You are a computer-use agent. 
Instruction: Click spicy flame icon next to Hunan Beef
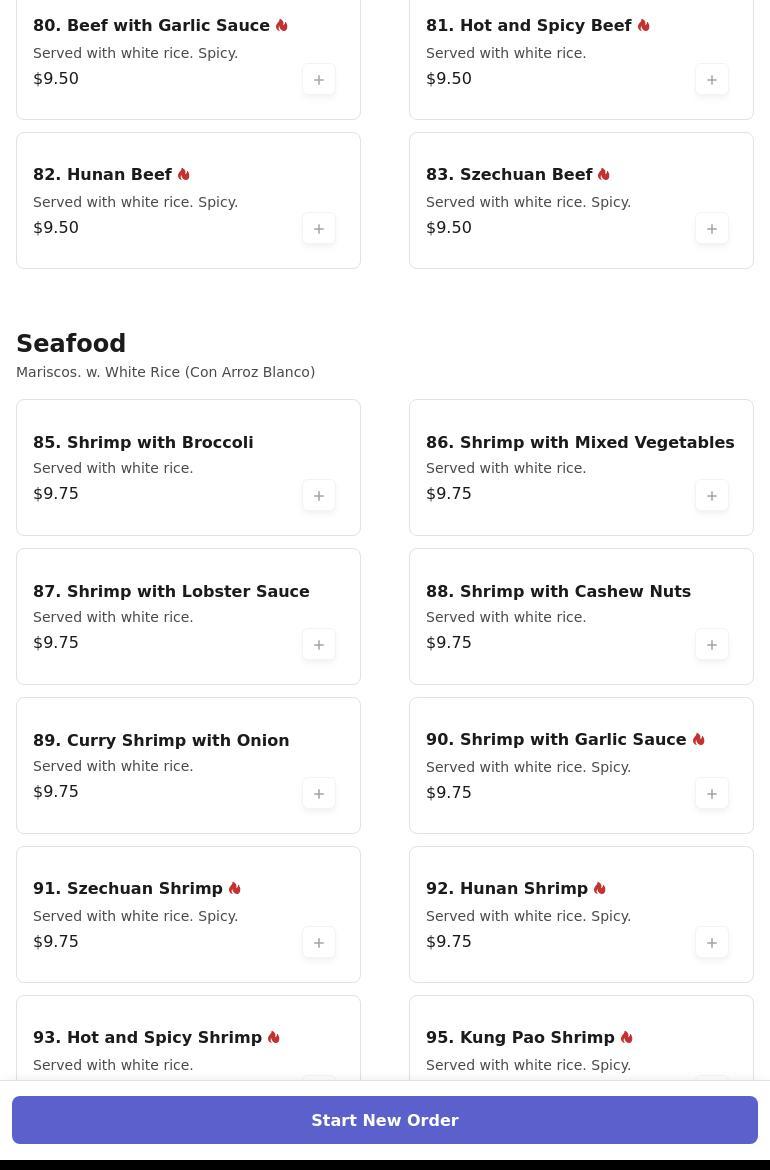[184, 175]
